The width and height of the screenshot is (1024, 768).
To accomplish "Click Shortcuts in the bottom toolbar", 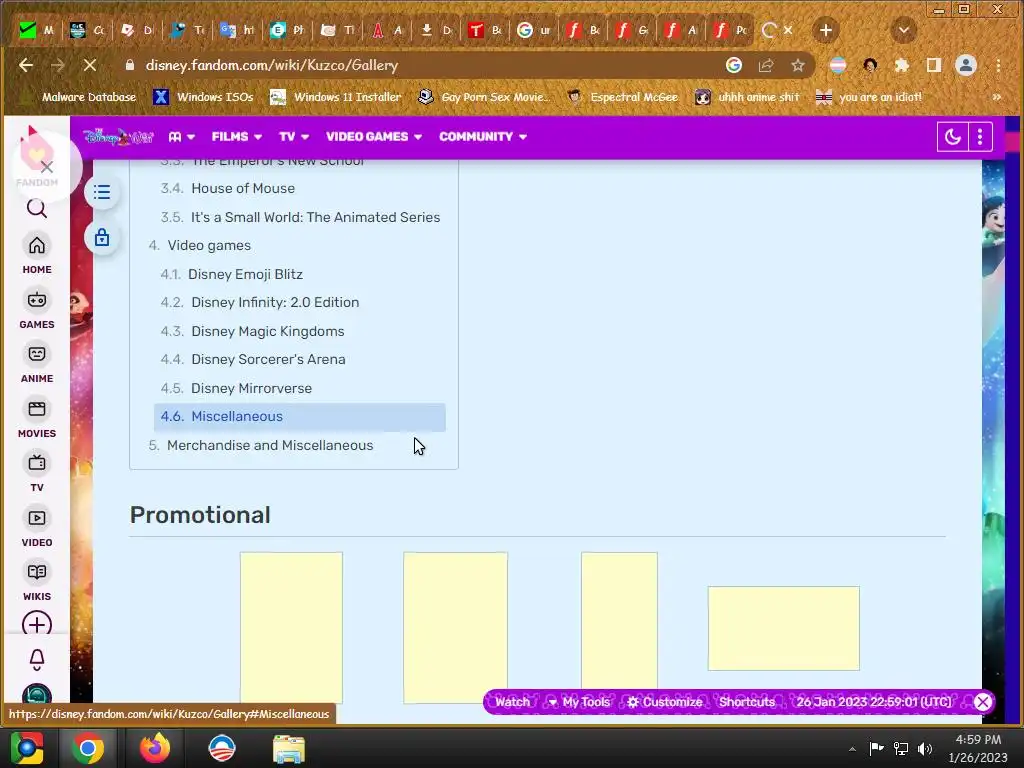I will (746, 702).
